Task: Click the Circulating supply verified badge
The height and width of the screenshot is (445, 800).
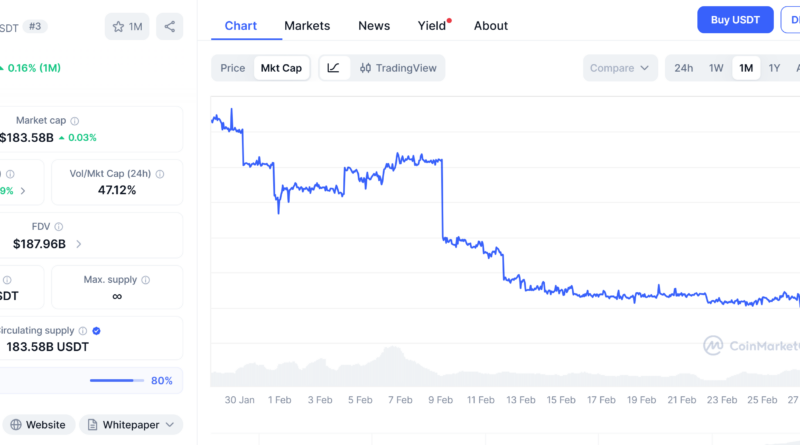Action: click(96, 330)
